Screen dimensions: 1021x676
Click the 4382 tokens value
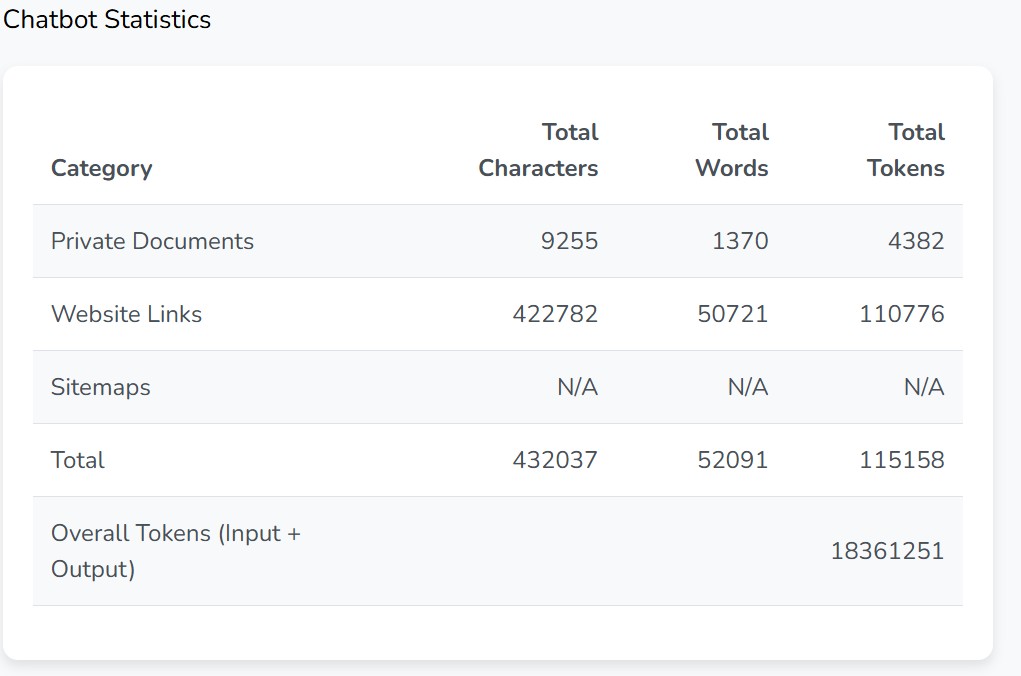point(916,241)
